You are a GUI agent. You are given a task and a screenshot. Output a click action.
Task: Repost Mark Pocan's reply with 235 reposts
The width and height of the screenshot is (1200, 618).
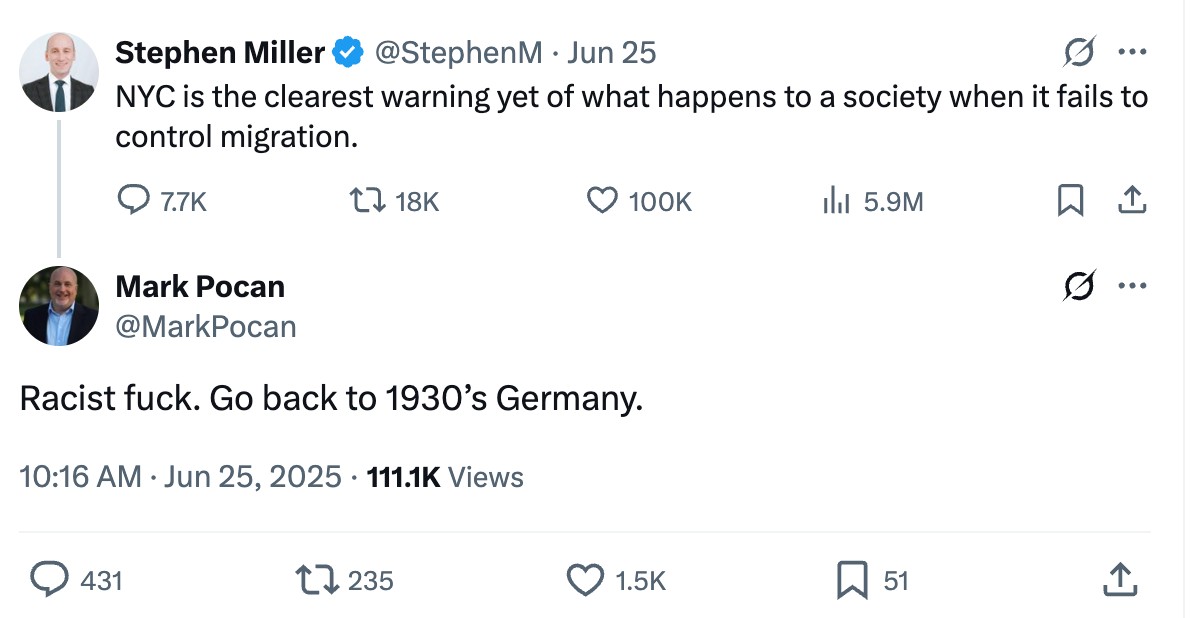(x=345, y=579)
